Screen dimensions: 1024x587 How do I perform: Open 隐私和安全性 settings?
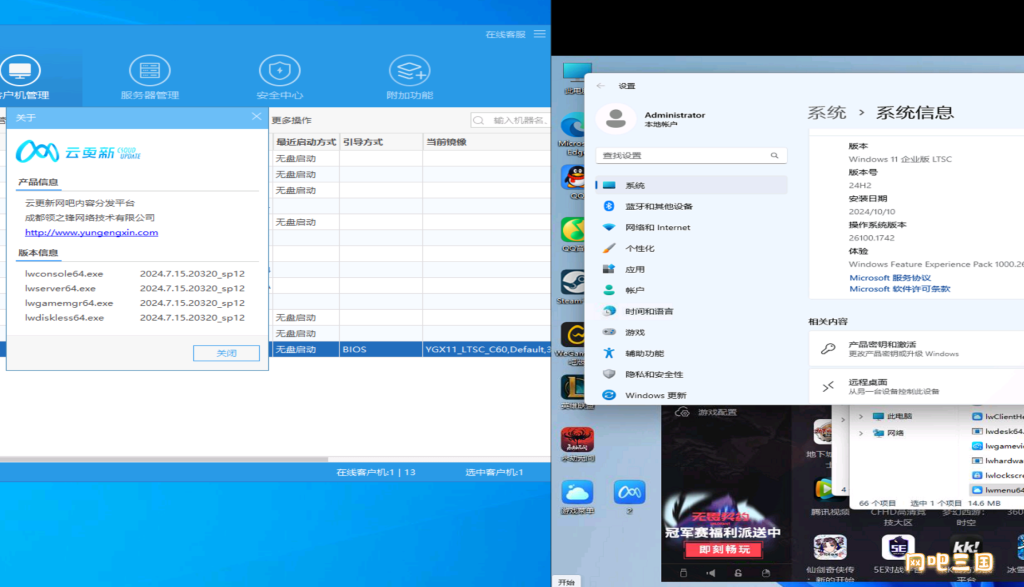tap(691, 374)
